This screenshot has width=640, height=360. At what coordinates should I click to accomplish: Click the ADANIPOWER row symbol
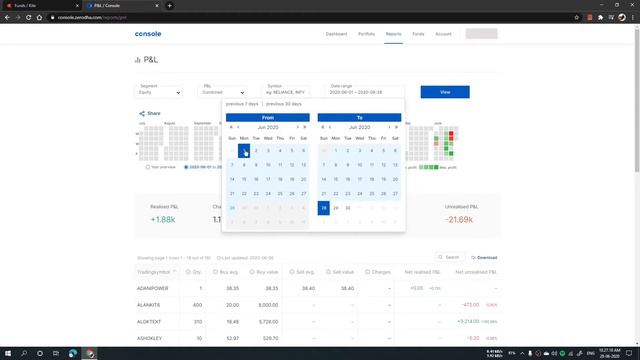pos(152,288)
